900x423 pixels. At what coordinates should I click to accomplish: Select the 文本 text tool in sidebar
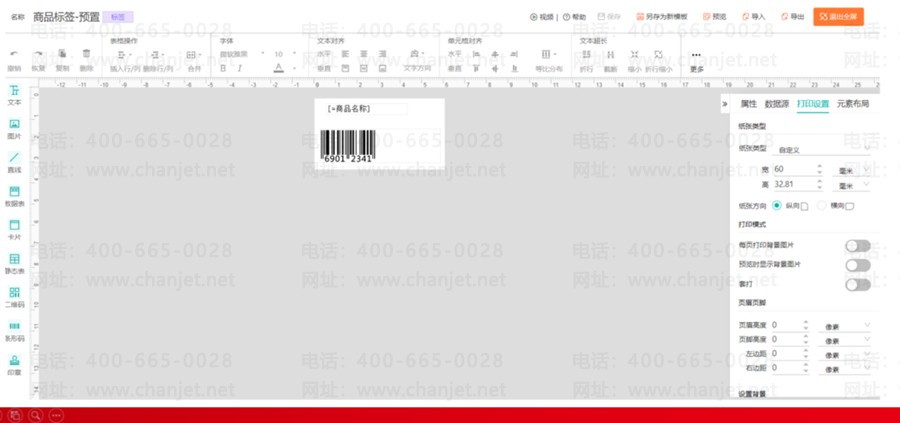pos(14,95)
